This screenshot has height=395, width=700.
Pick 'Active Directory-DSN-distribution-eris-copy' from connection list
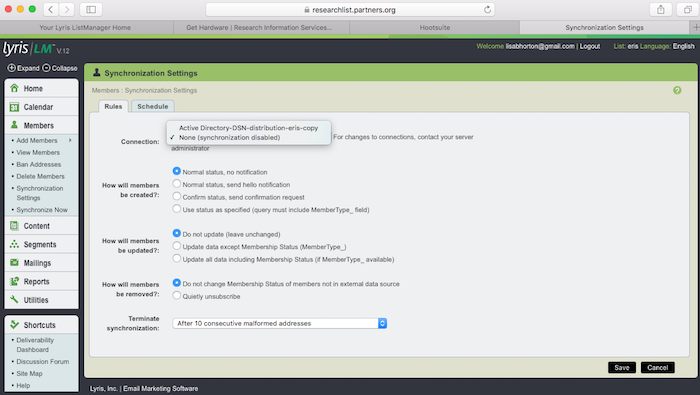(249, 128)
